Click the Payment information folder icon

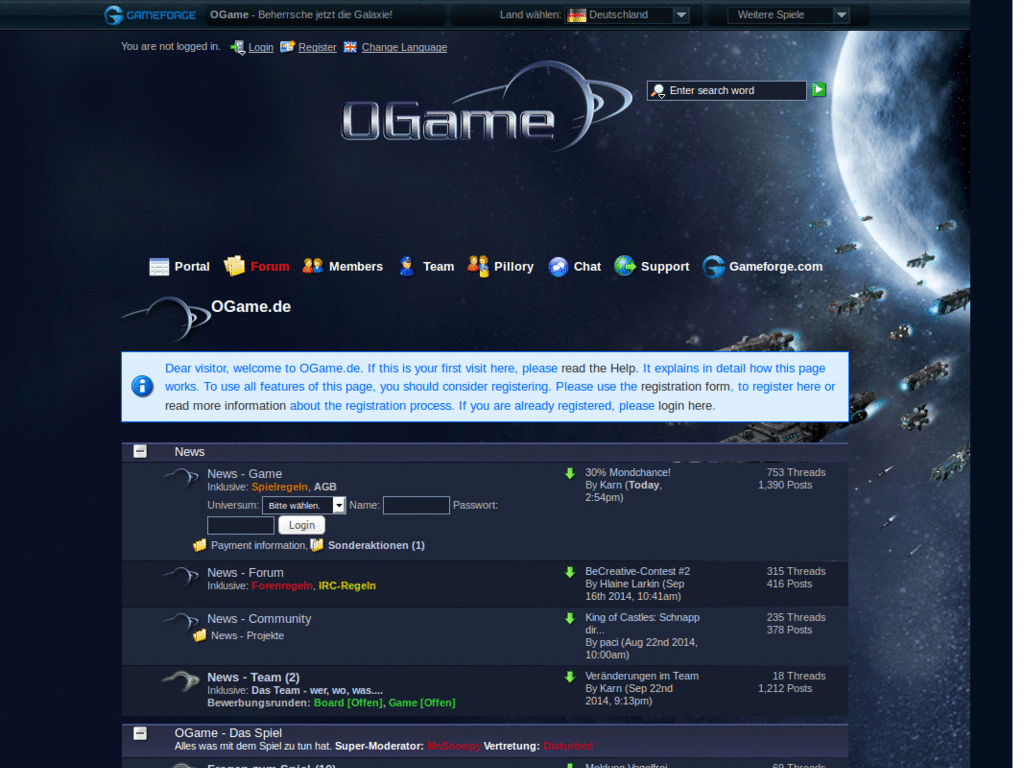[200, 545]
